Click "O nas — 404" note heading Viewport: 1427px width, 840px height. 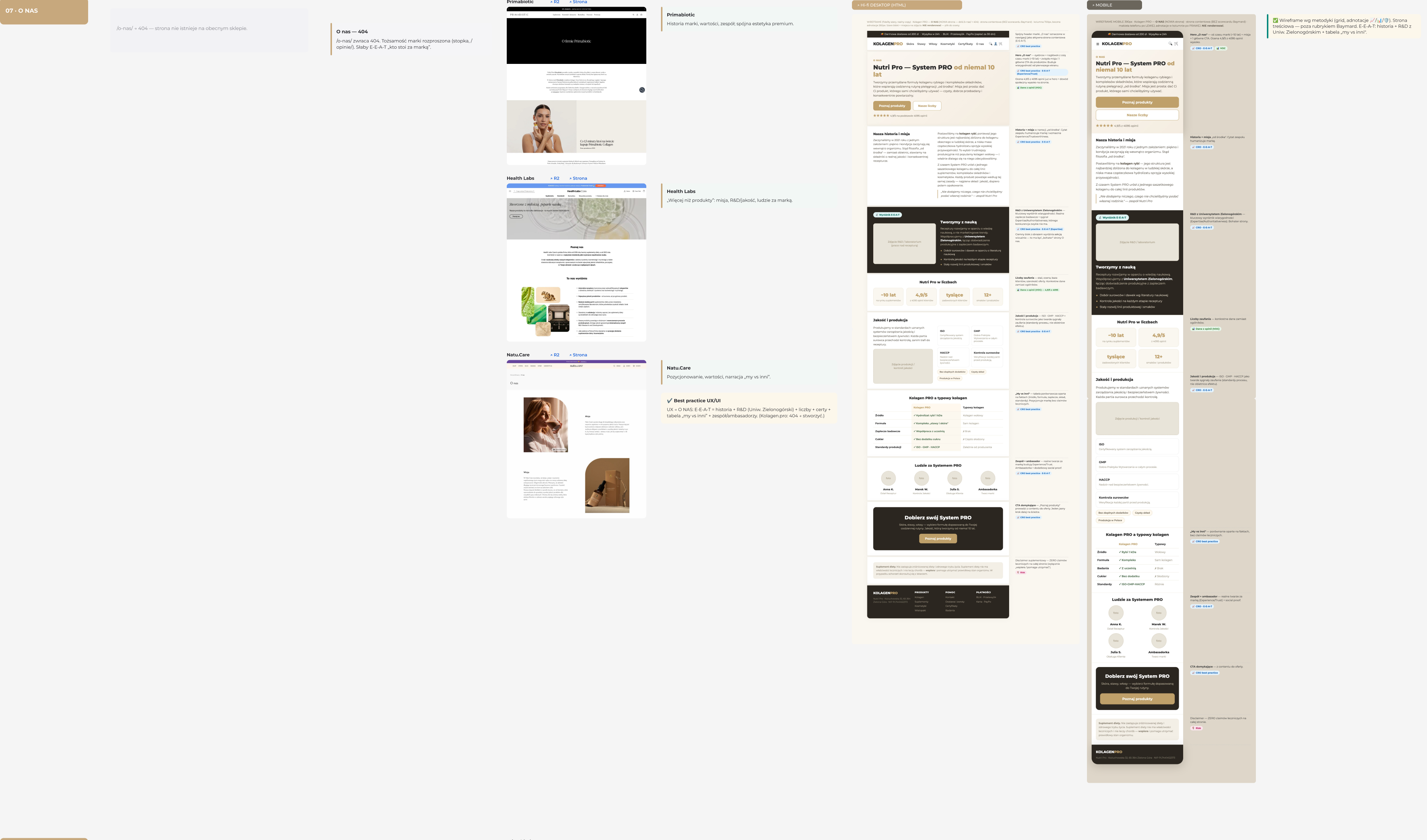point(352,32)
